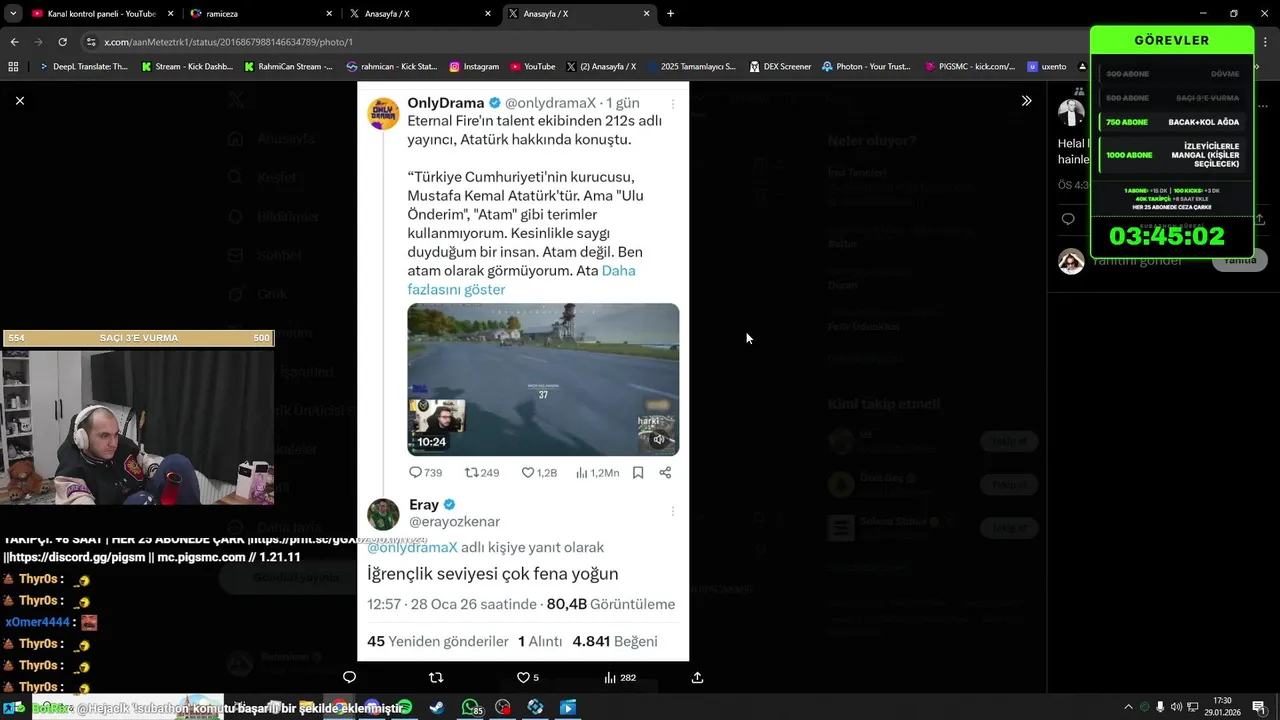Open the tab search dropdown arrow
The width and height of the screenshot is (1280, 720).
[x=12, y=14]
